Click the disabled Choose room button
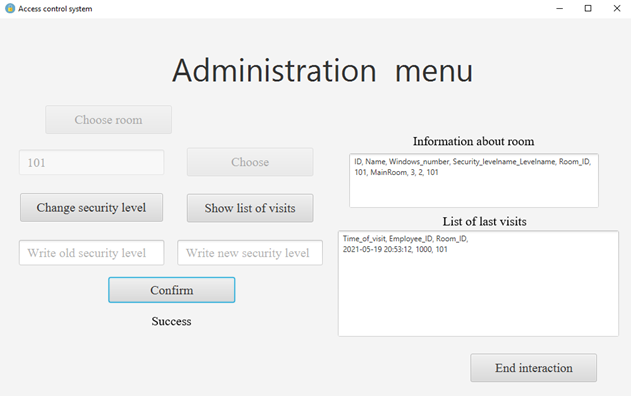 pyautogui.click(x=108, y=120)
